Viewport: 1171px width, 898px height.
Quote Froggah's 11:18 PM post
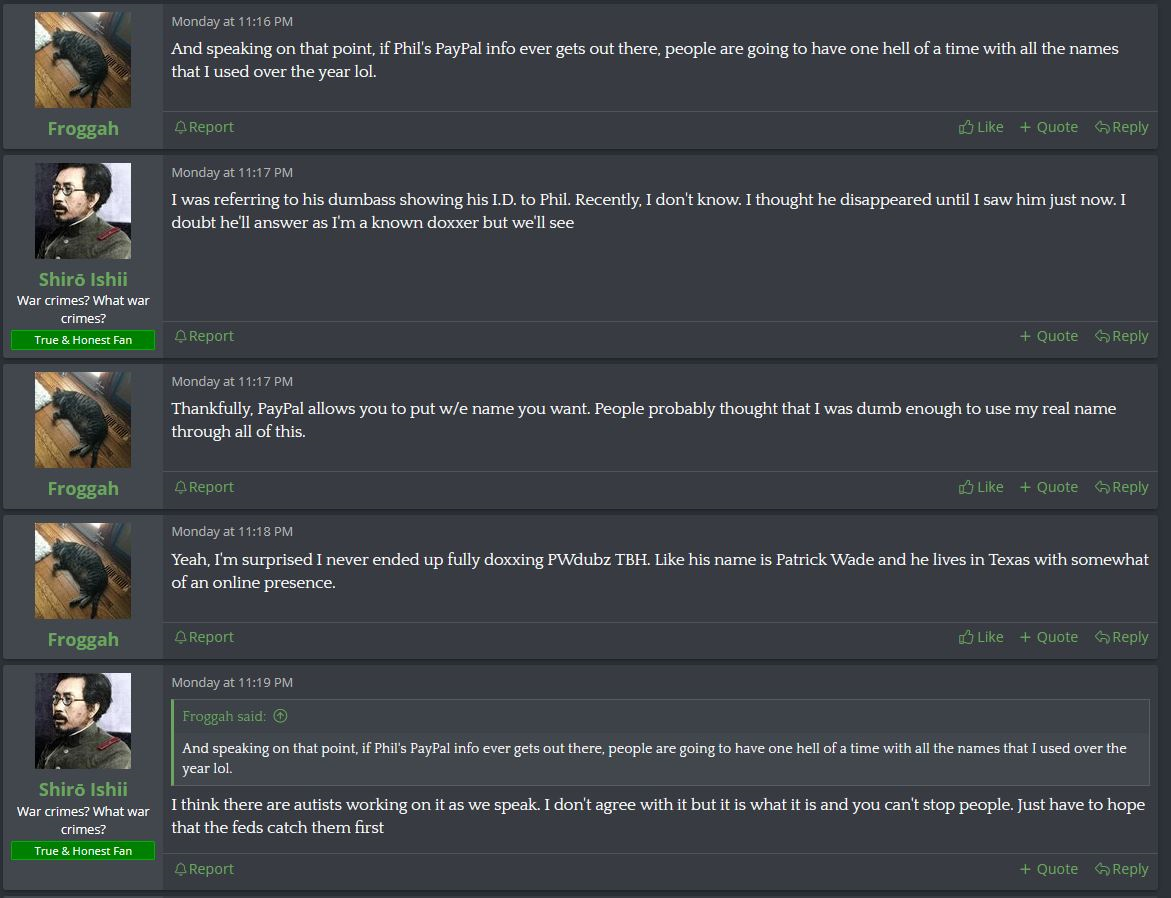(x=1049, y=637)
